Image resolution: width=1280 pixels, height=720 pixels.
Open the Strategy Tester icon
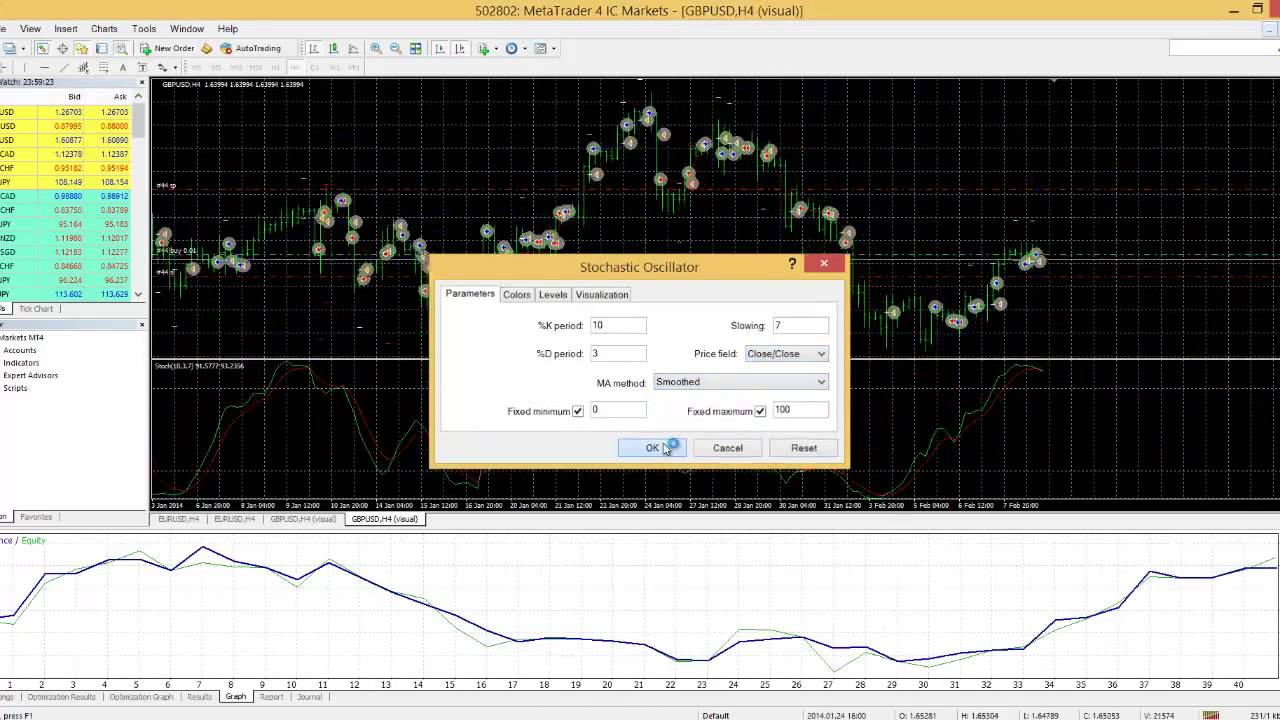[121, 48]
